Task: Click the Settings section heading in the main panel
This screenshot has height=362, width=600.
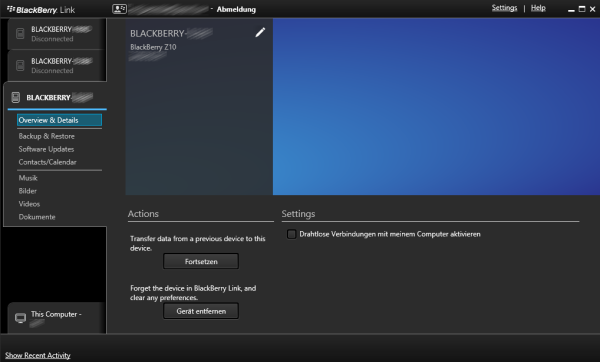Action: pyautogui.click(x=298, y=214)
